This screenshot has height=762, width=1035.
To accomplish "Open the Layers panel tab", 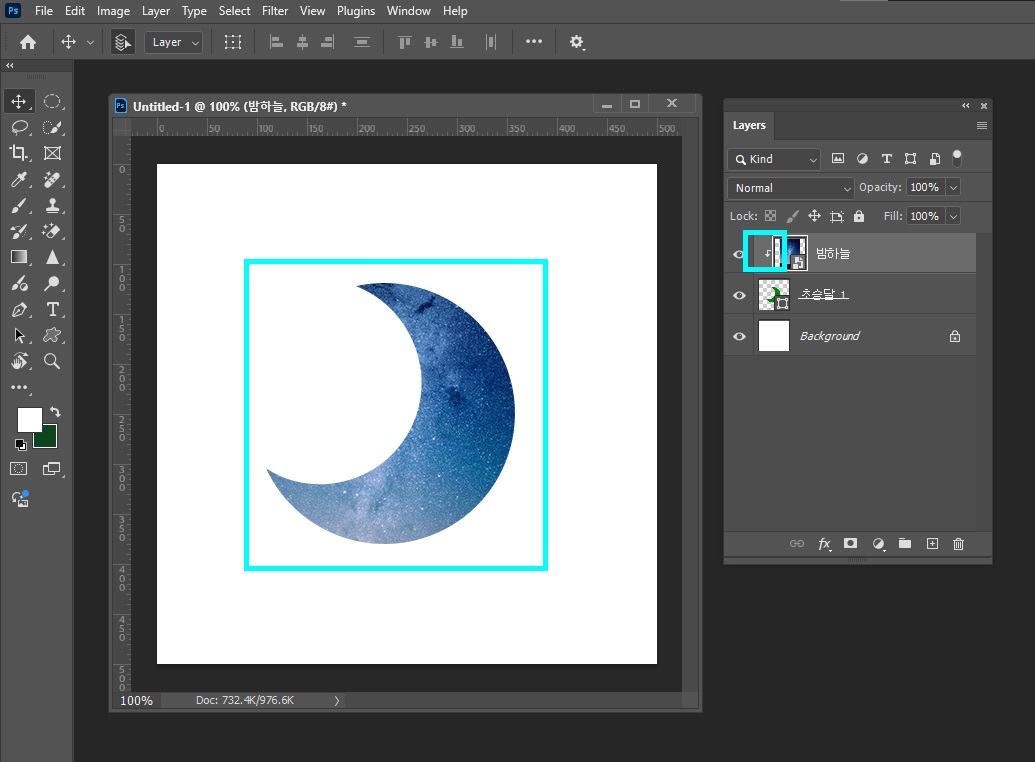I will tap(749, 125).
